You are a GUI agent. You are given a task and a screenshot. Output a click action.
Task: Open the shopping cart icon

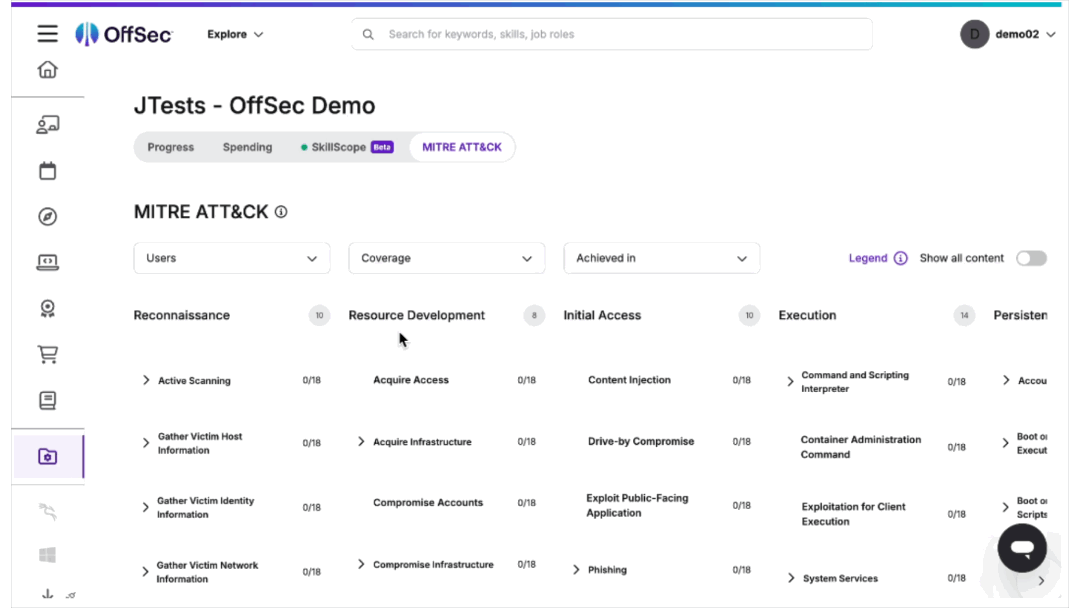coord(47,354)
